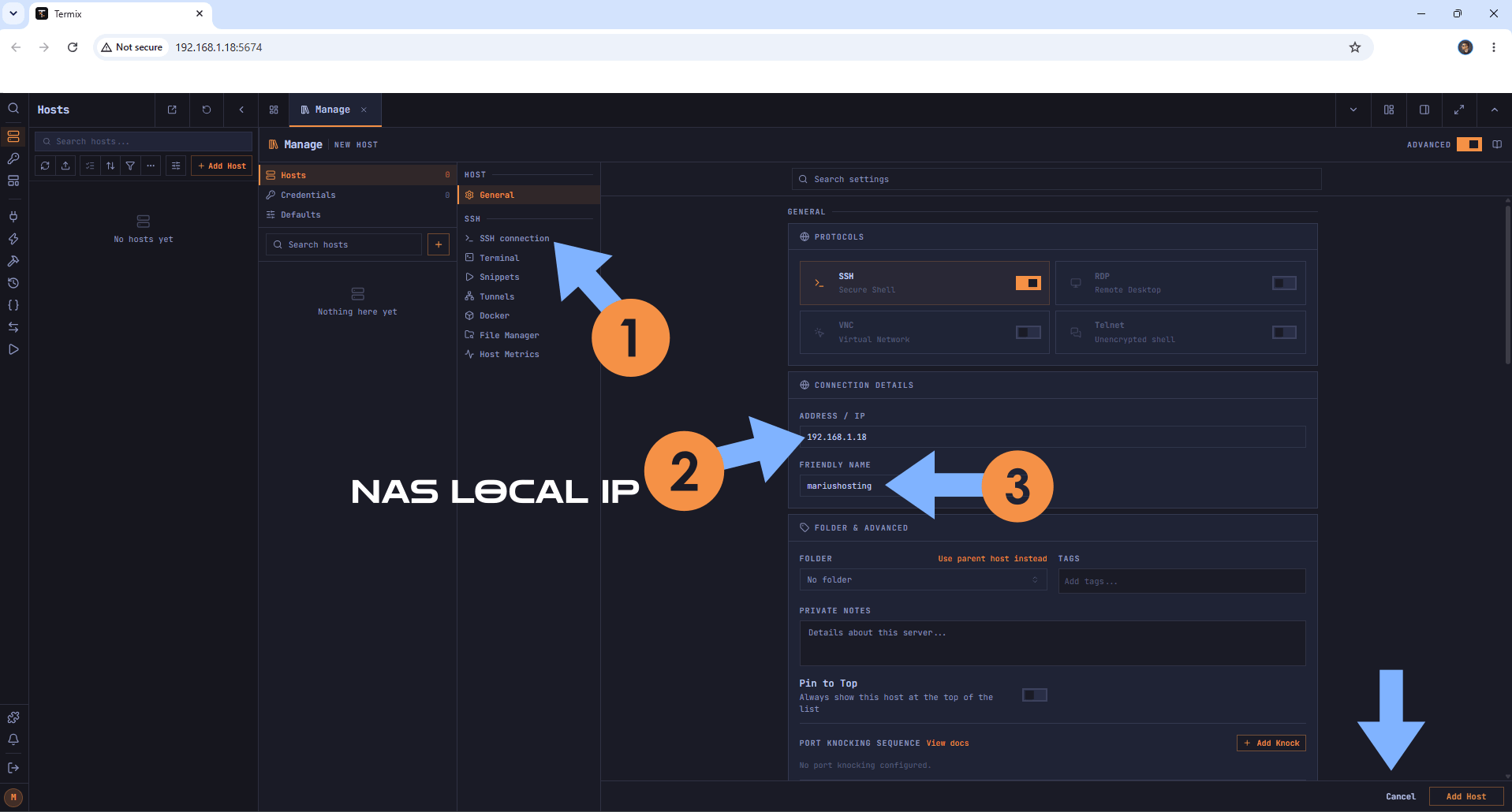Click the search magnifier icon in sidebar
Viewport: 1512px width, 812px height.
(13, 109)
